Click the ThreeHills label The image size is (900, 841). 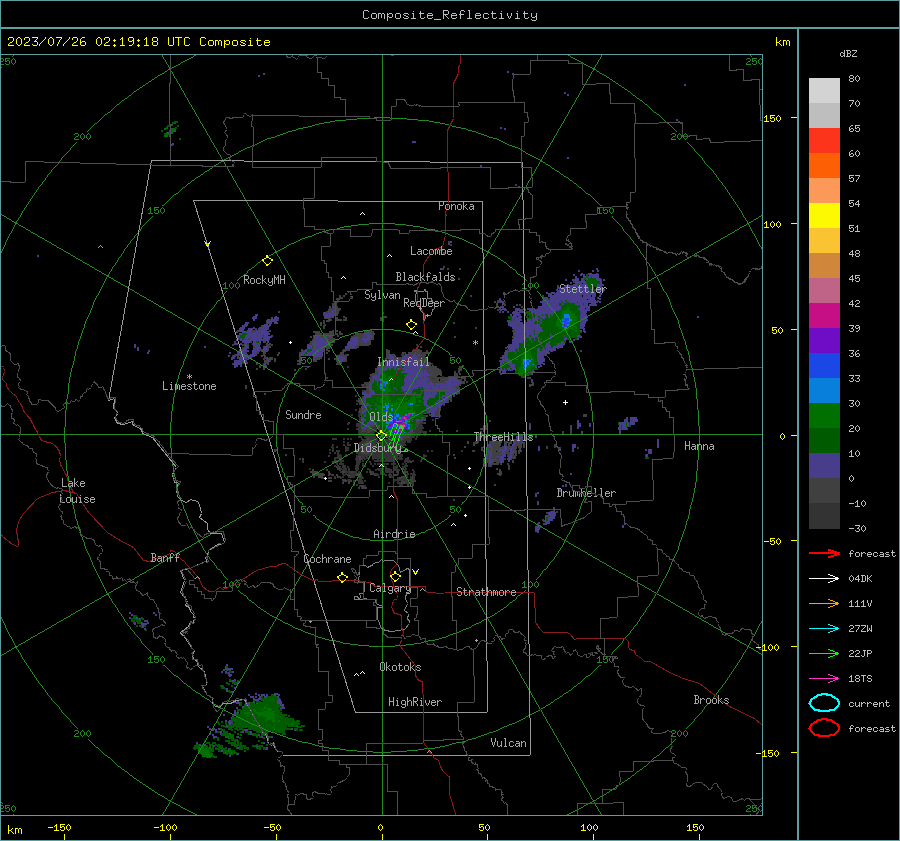click(x=503, y=437)
